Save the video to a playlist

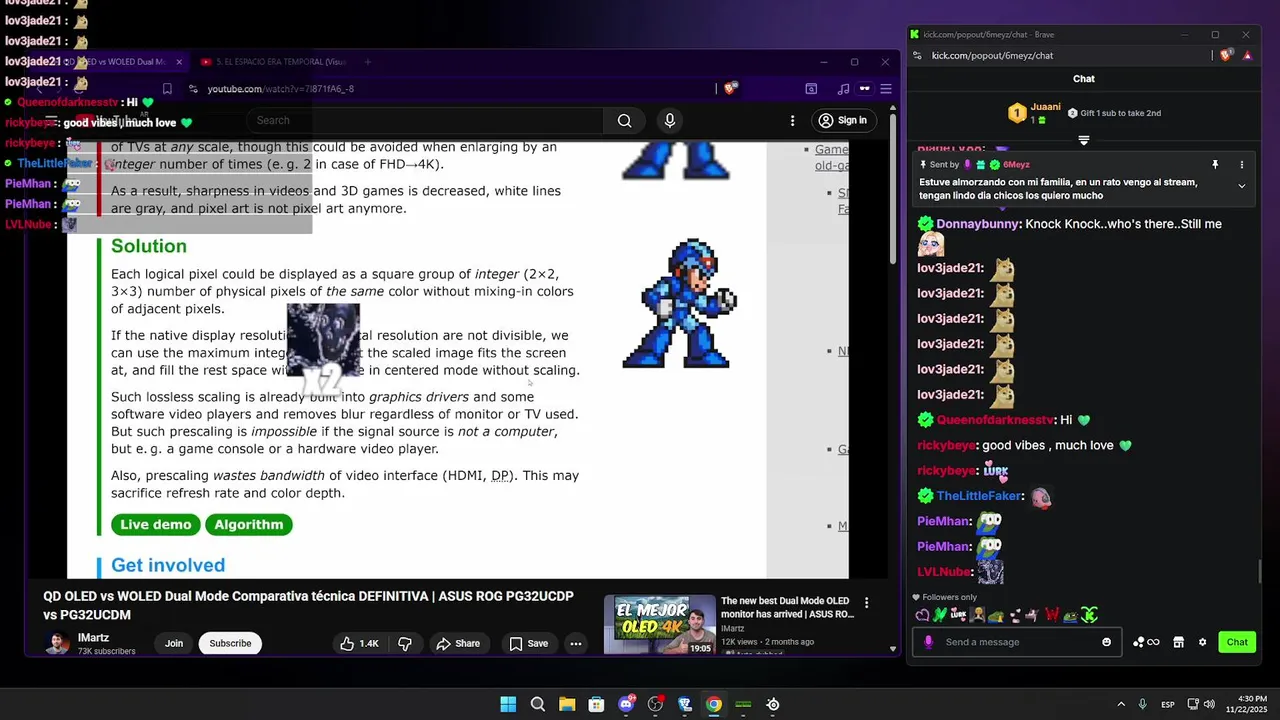pyautogui.click(x=528, y=643)
